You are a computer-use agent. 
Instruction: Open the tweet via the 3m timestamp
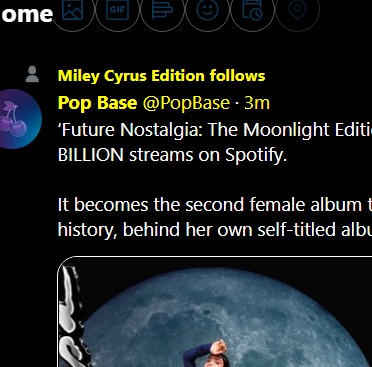coord(257,103)
